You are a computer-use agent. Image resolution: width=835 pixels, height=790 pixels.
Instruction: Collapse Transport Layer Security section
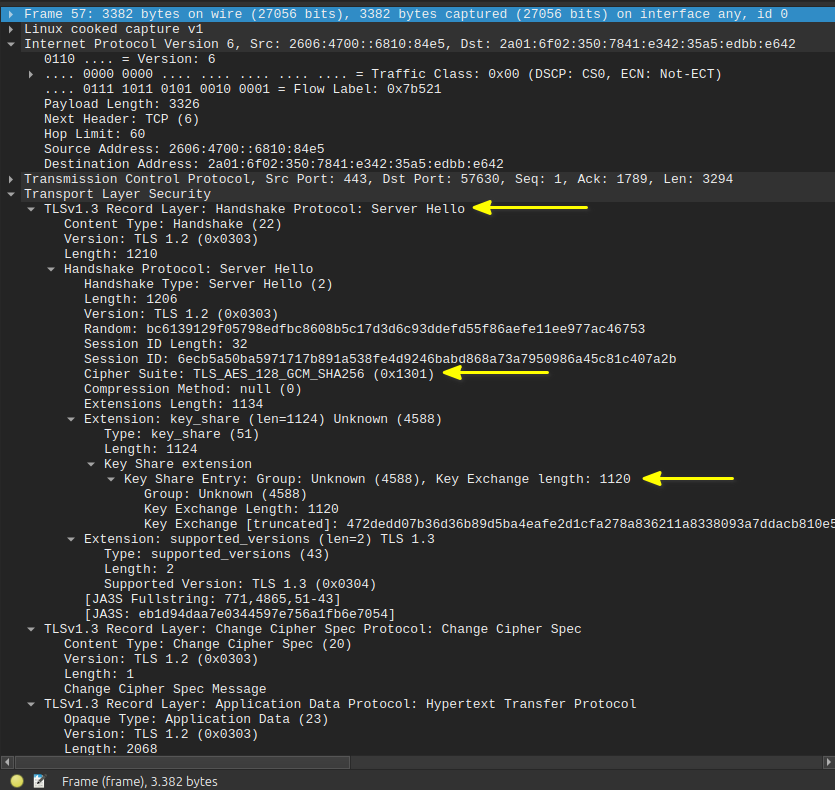(x=11, y=194)
